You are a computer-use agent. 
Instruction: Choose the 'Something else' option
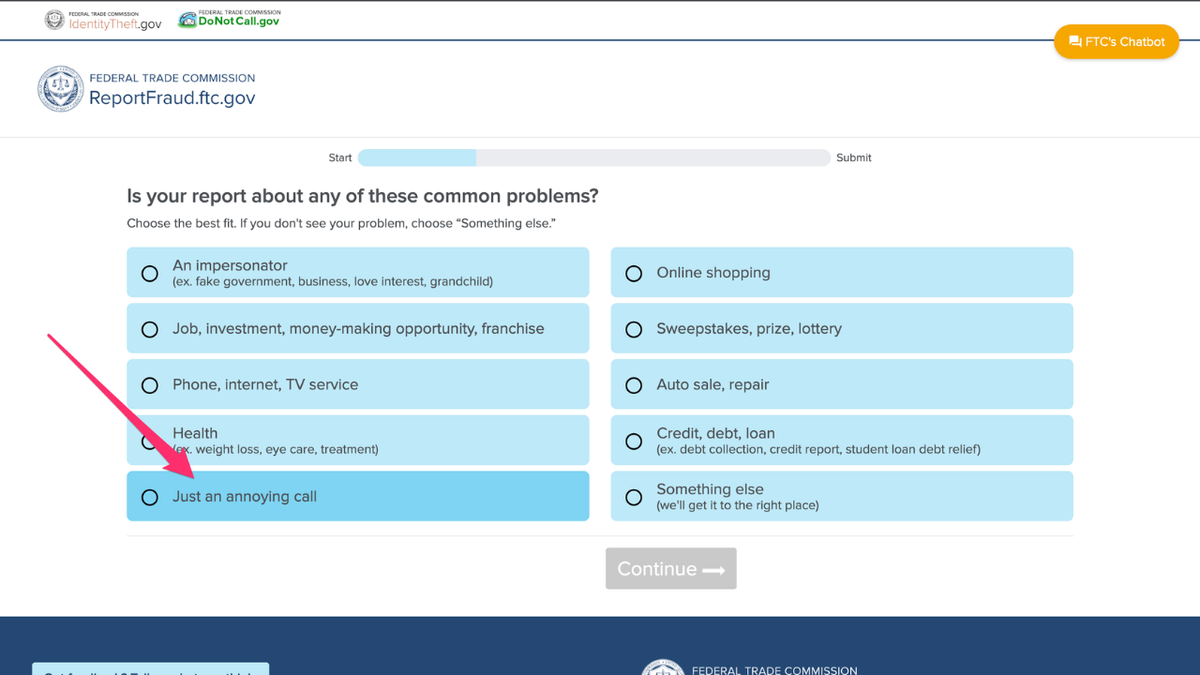coord(634,497)
